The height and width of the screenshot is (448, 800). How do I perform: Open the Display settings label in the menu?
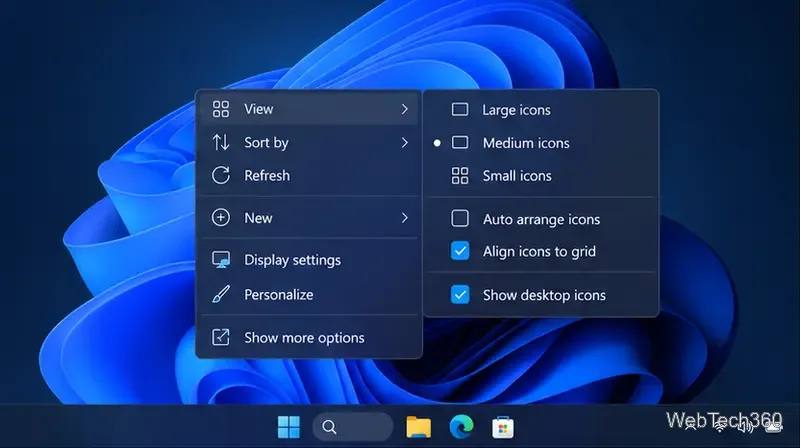[x=292, y=260]
